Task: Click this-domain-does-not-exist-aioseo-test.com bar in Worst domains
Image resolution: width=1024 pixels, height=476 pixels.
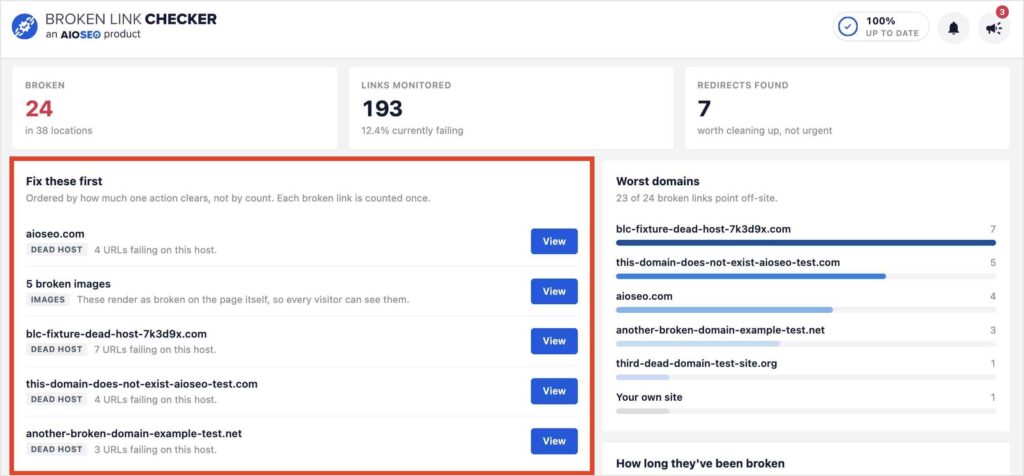Action: click(806, 276)
